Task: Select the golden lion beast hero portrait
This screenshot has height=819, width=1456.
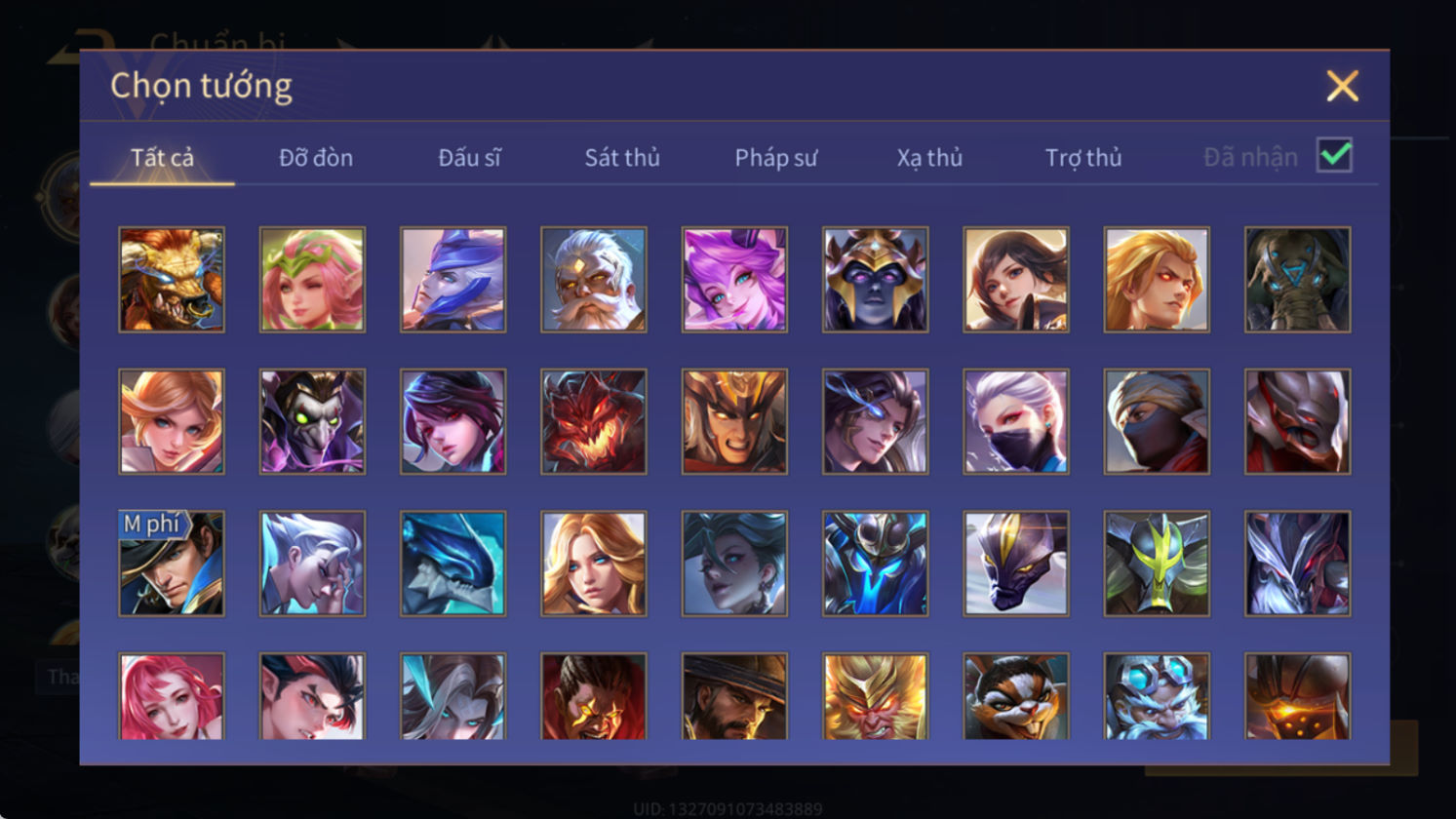Action: tap(172, 280)
